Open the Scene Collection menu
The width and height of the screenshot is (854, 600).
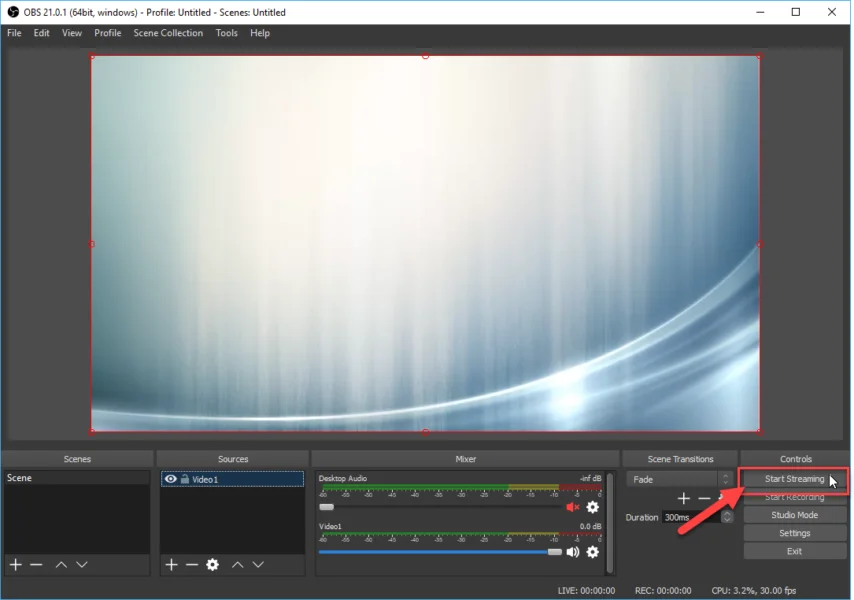point(168,33)
